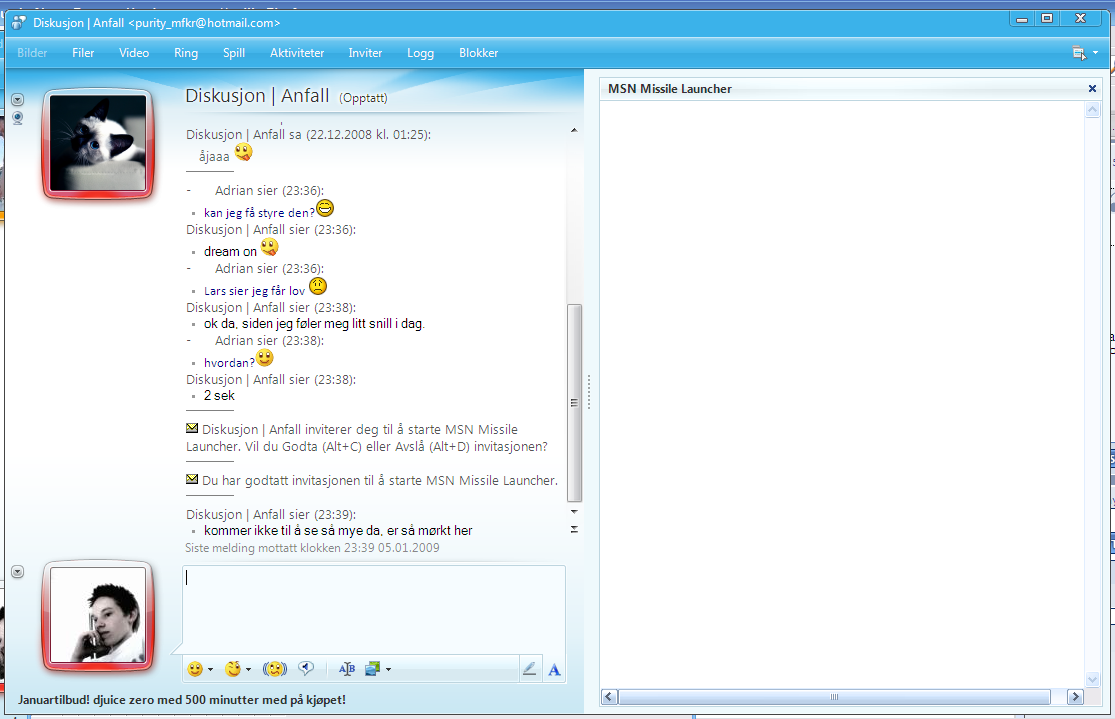Open the Bilder menu
Viewport: 1115px width, 719px height.
32,53
